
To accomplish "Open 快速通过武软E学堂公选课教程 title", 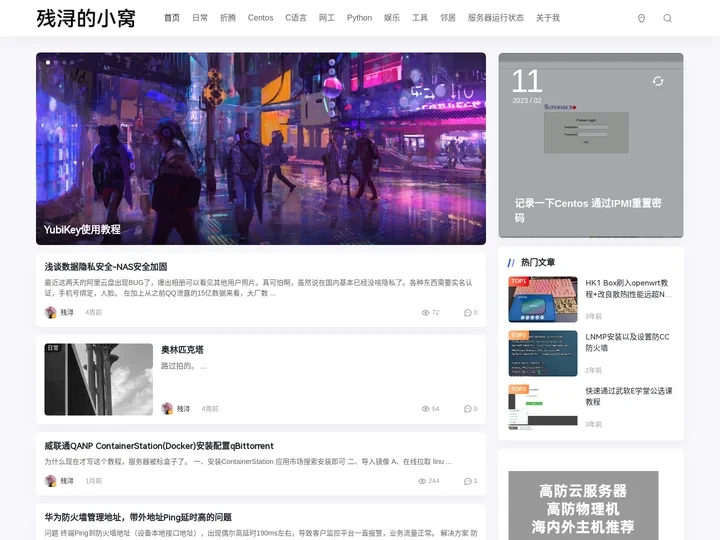I will pyautogui.click(x=629, y=396).
